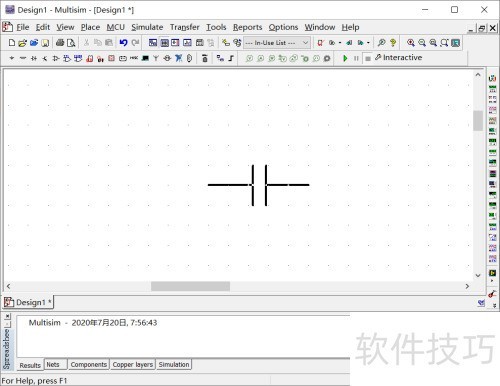The width and height of the screenshot is (500, 386).
Task: Expand the In-Use List dropdown
Action: pos(305,43)
